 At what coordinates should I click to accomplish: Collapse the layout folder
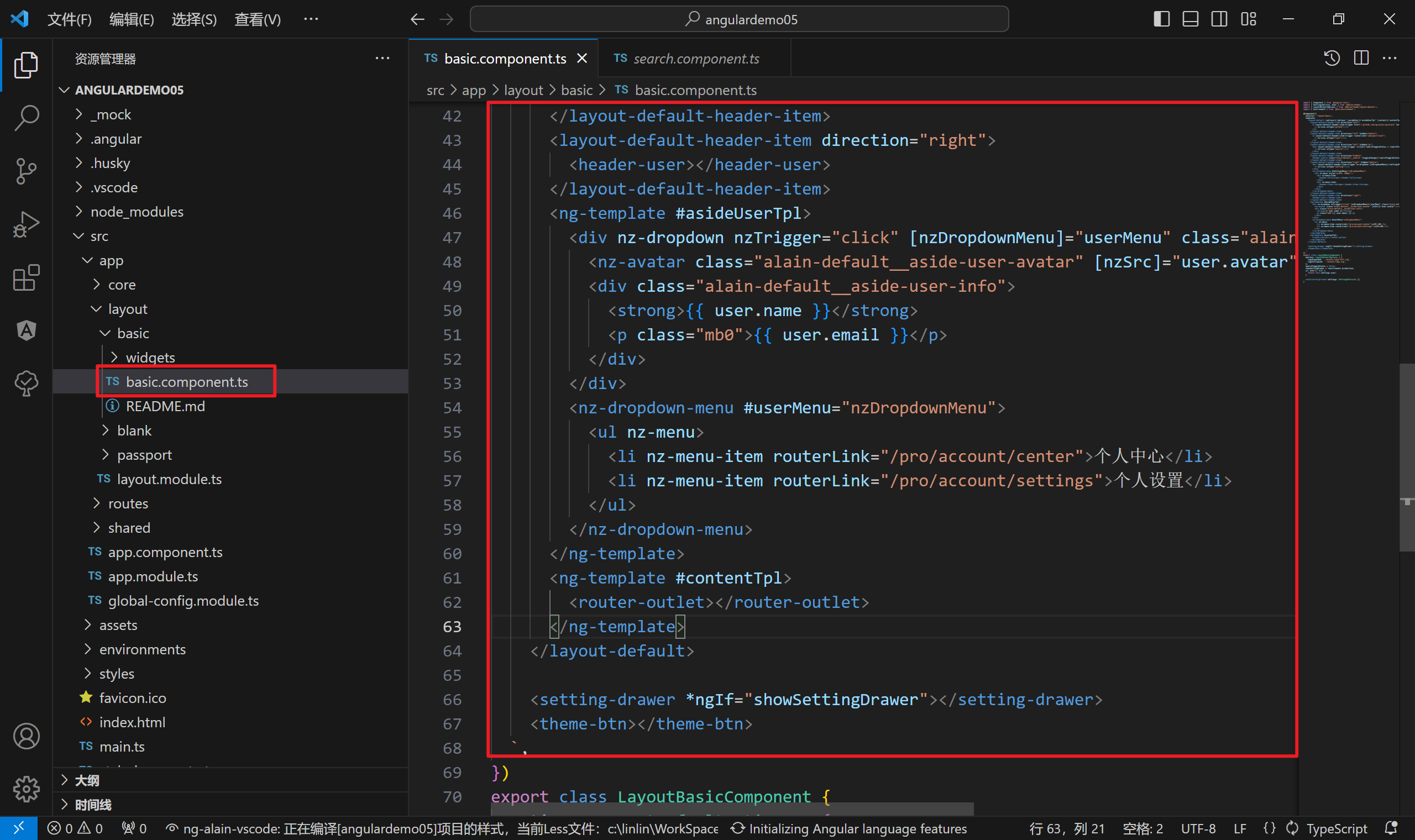pos(127,309)
